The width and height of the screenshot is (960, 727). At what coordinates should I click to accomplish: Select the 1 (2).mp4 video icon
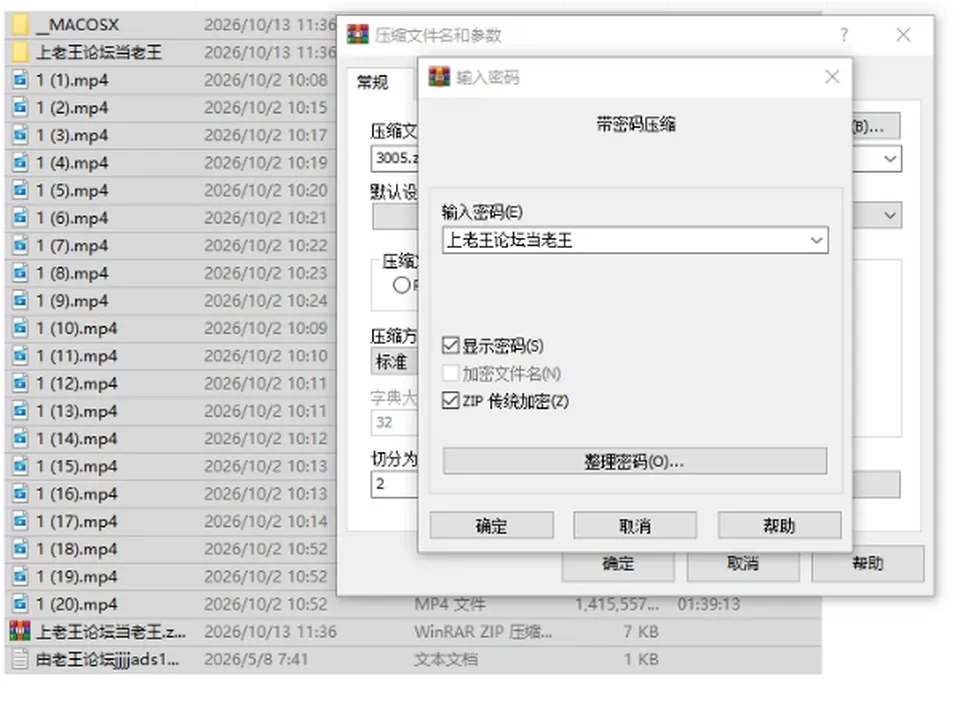tap(20, 107)
